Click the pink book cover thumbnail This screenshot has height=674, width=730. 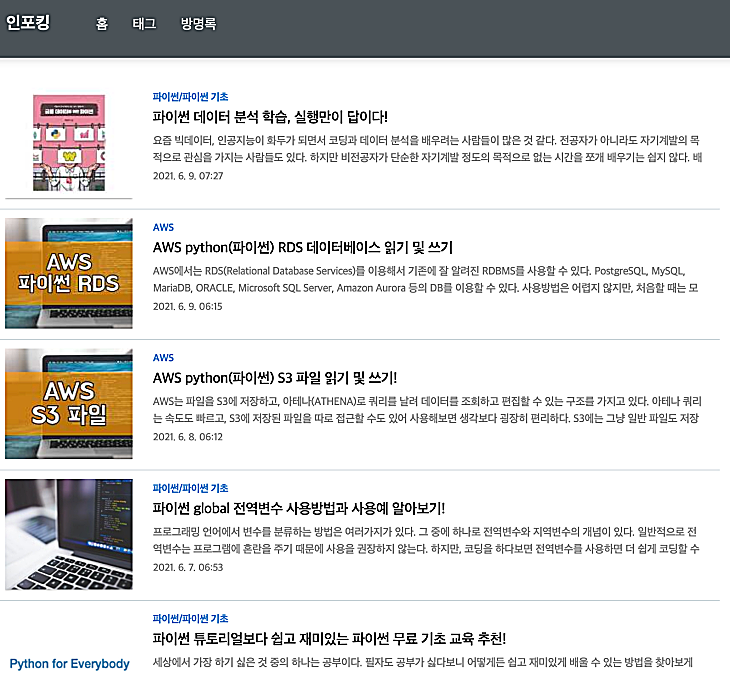69,143
